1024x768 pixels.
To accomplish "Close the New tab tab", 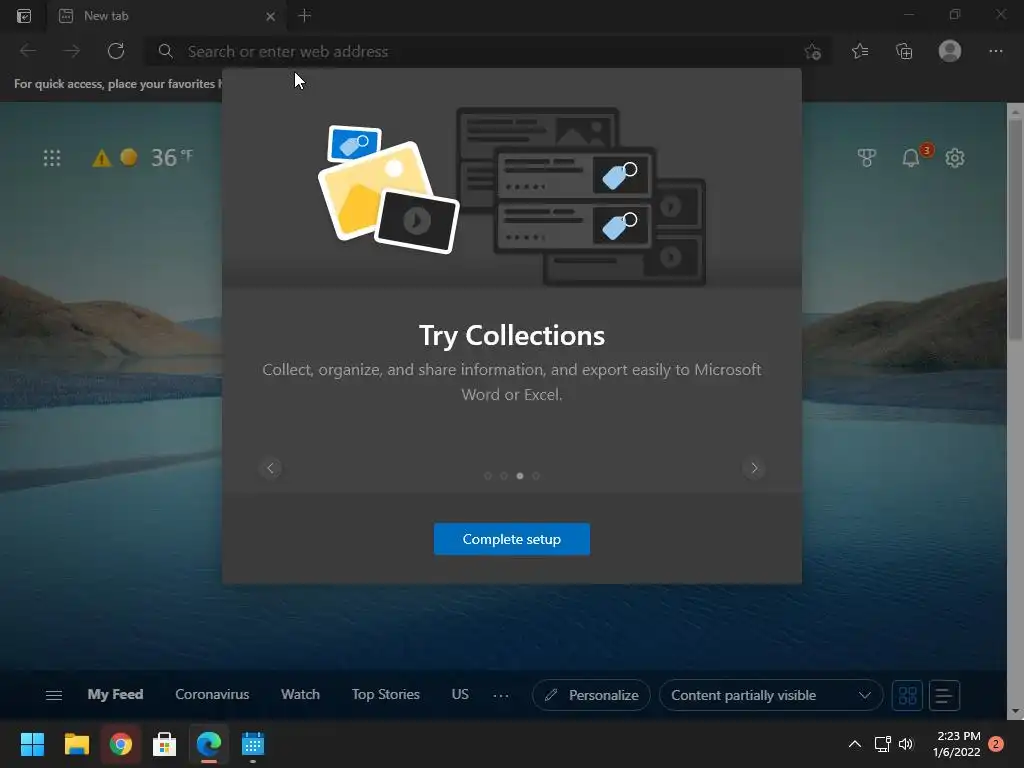I will (270, 16).
